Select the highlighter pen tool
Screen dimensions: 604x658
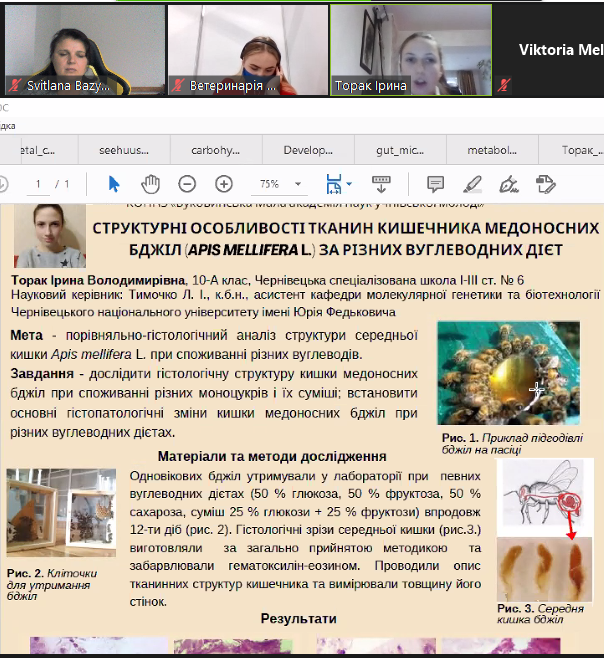tap(472, 184)
